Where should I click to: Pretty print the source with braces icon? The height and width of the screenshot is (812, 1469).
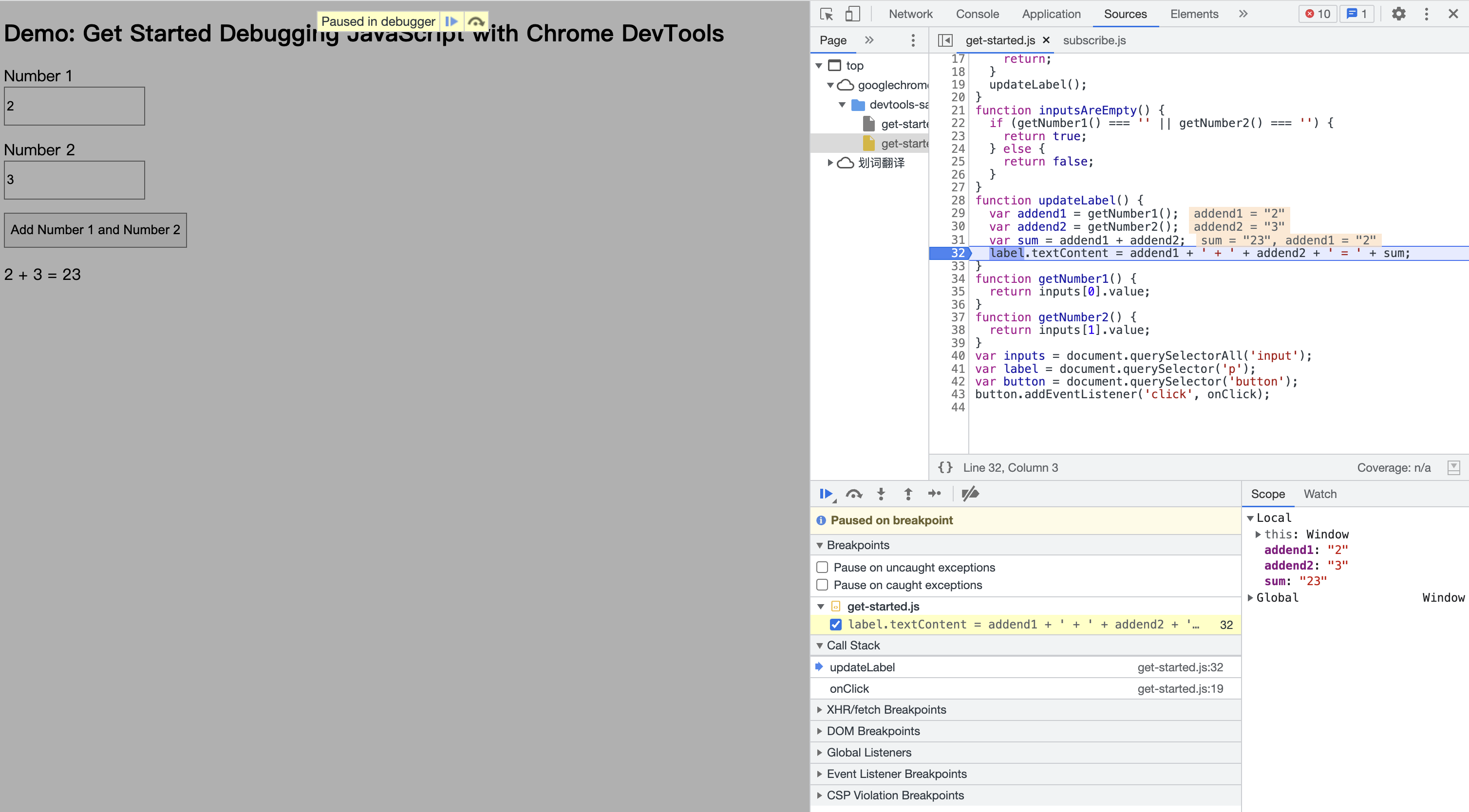(x=945, y=467)
